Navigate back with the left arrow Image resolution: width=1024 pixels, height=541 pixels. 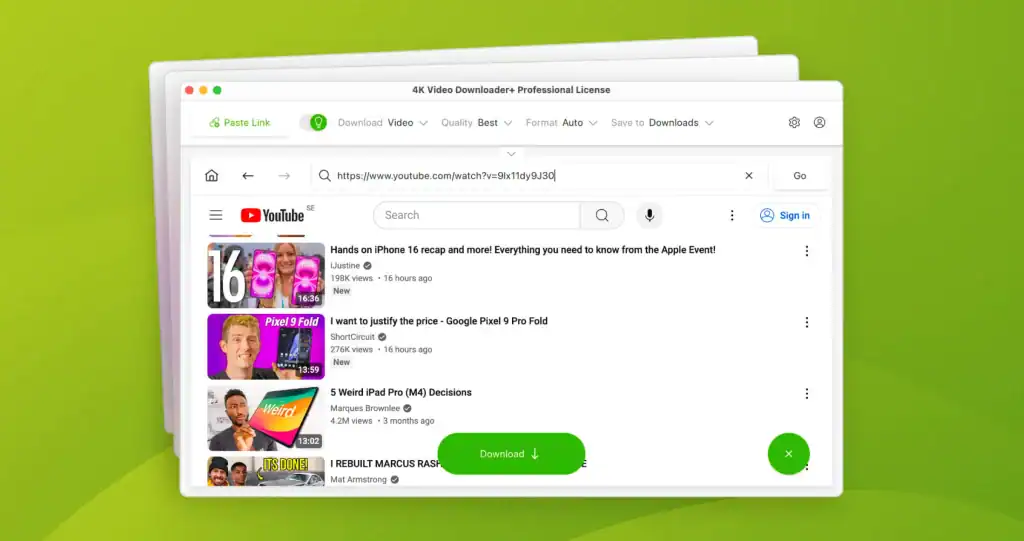pyautogui.click(x=248, y=176)
